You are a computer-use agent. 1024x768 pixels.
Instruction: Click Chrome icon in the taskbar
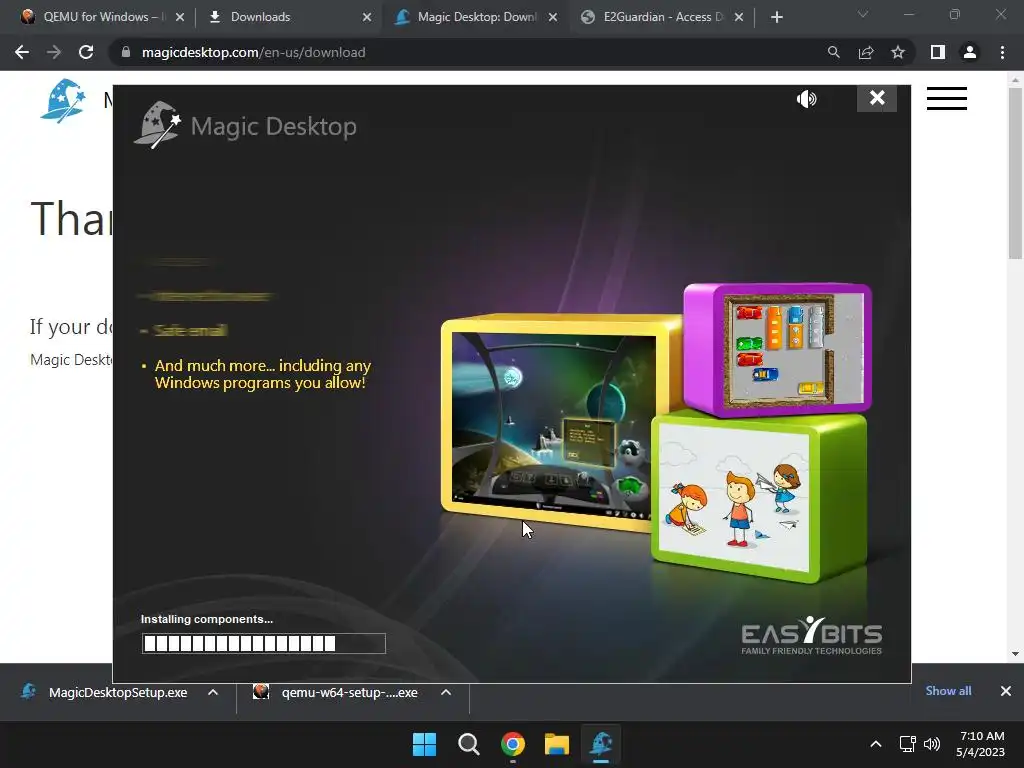[x=513, y=744]
